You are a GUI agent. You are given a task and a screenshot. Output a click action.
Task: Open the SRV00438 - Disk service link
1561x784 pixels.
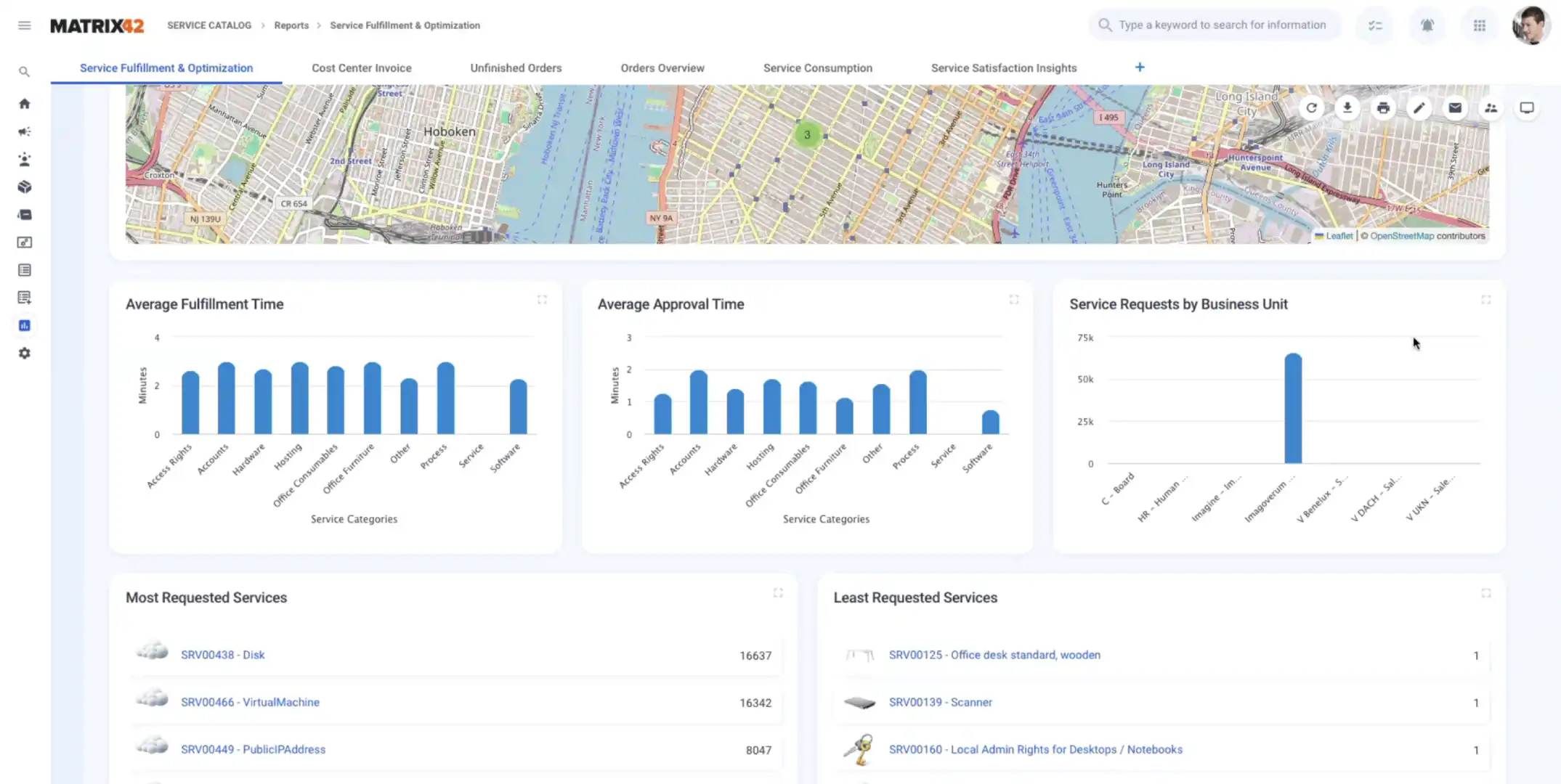click(x=222, y=654)
